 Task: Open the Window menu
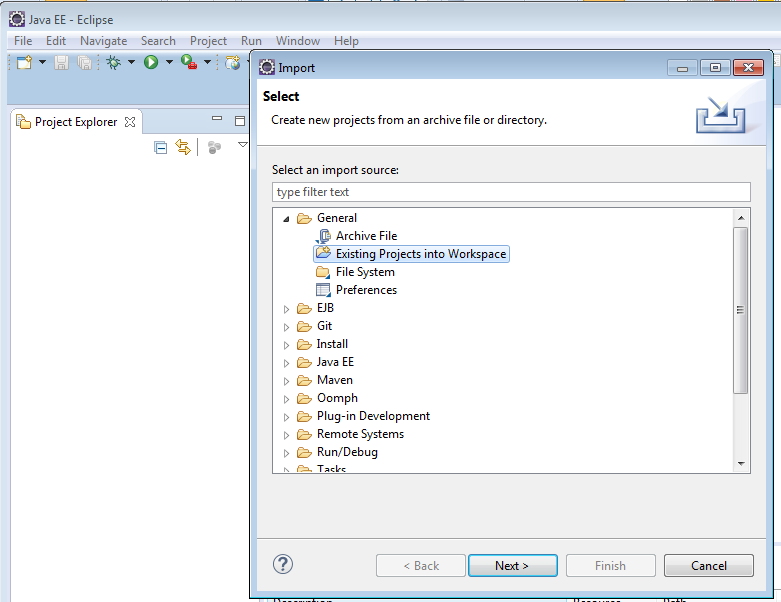click(x=298, y=41)
